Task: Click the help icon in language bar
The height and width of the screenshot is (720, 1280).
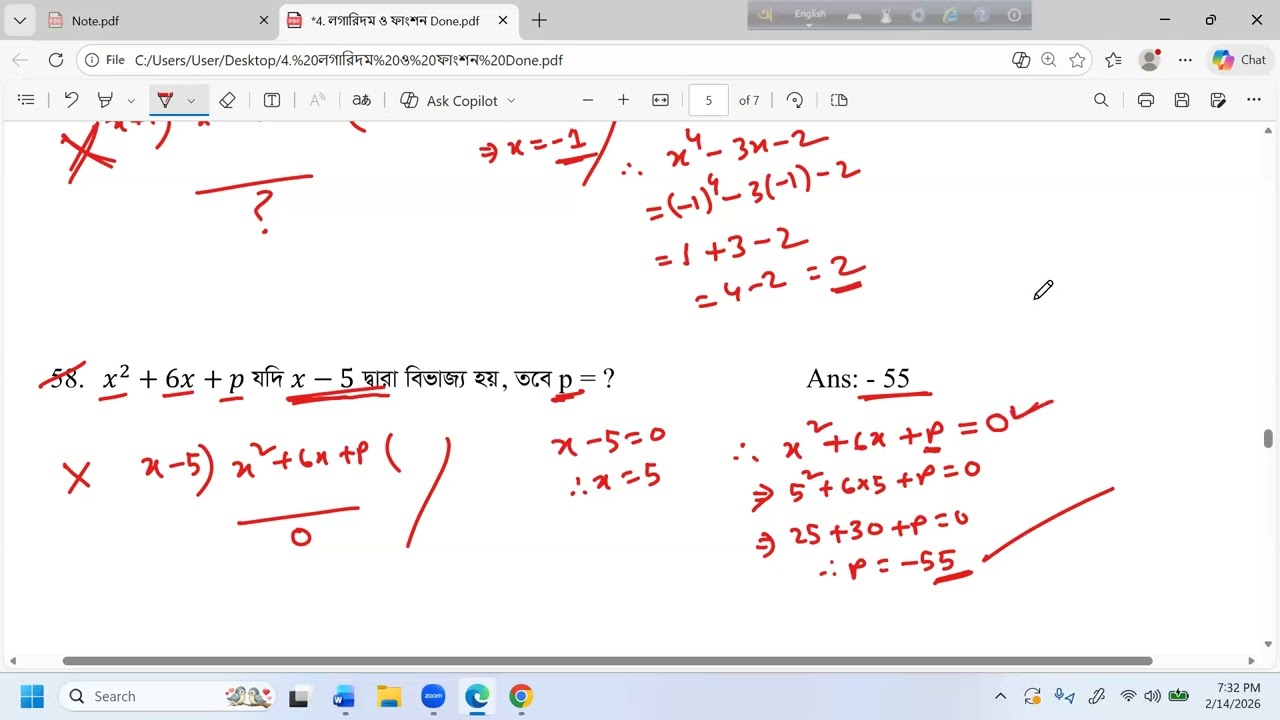Action: tap(983, 15)
